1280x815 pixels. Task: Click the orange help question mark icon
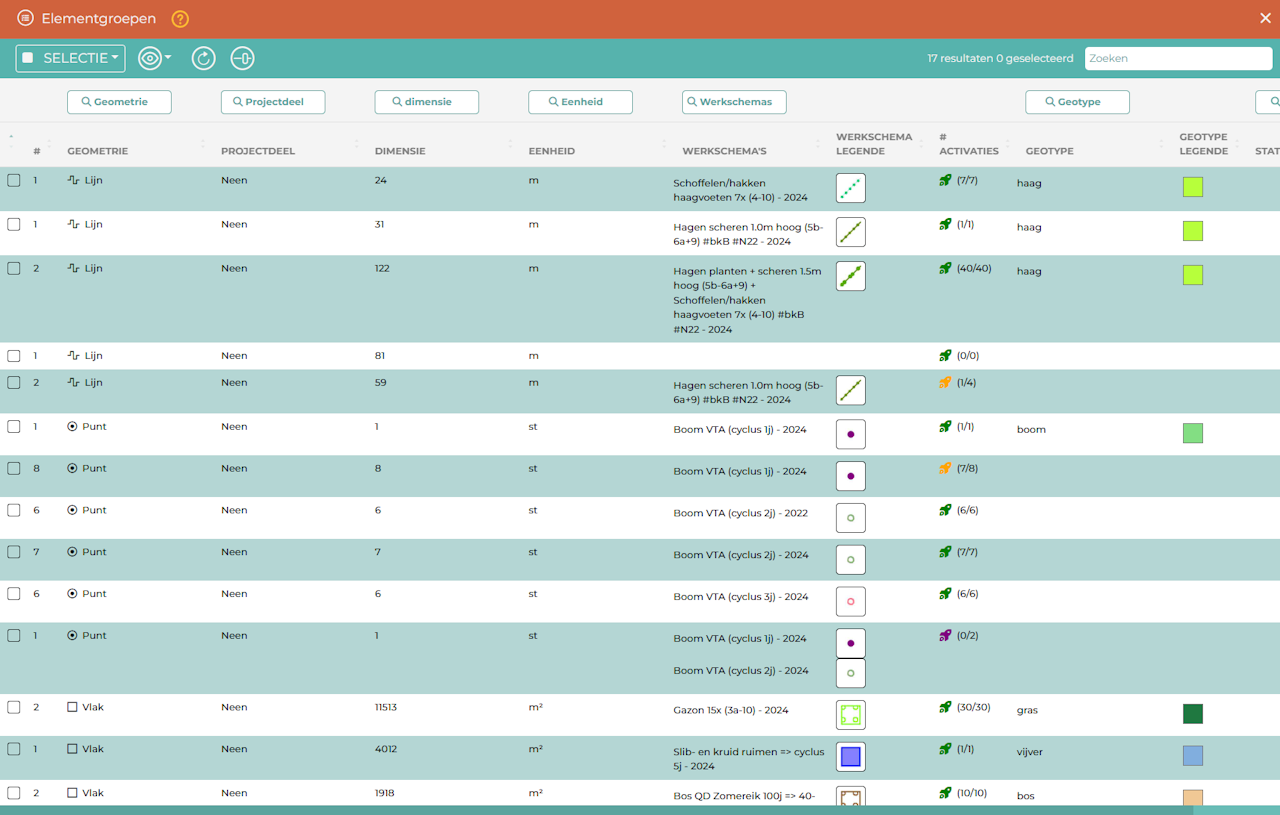pos(180,19)
